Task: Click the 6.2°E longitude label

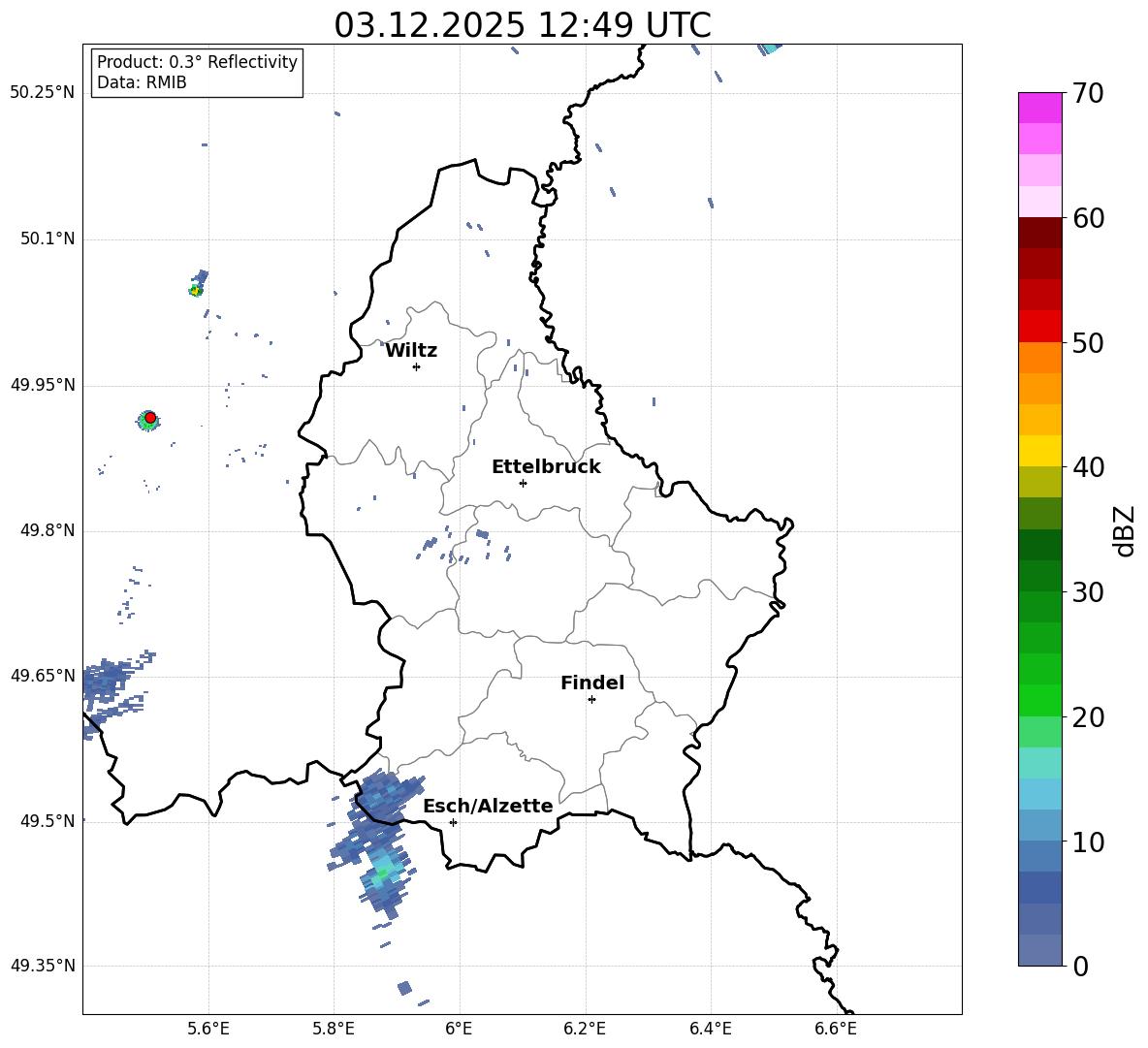Action: (x=585, y=1029)
